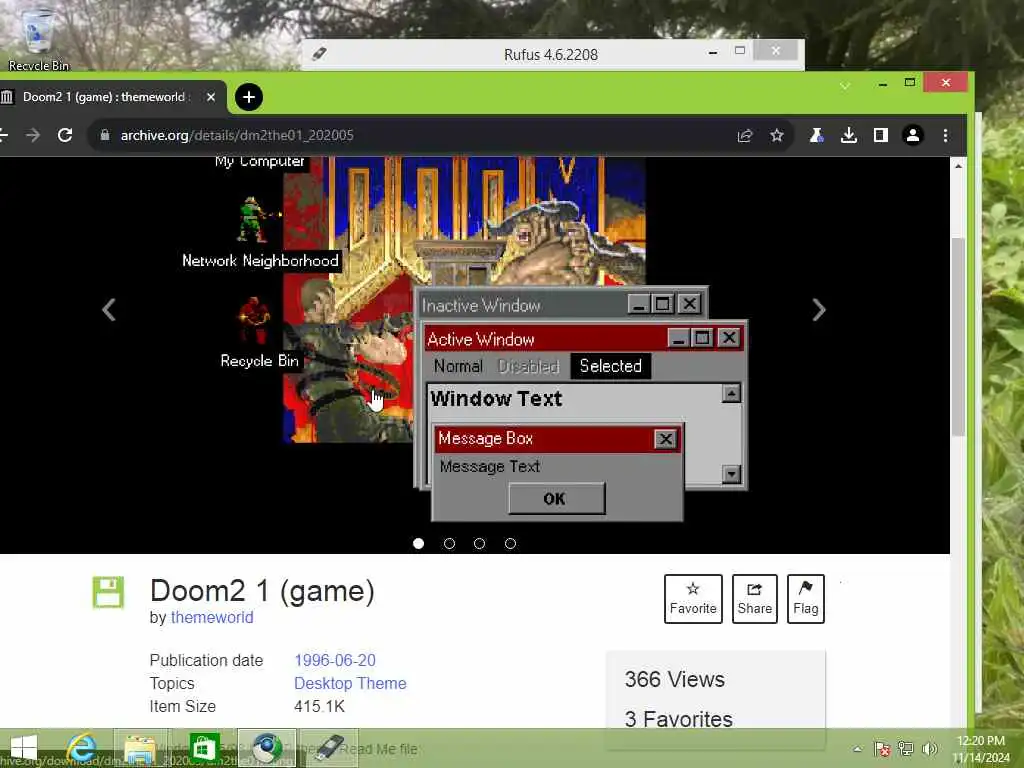Click the Rufus USB drive title icon
The image size is (1024, 768).
click(319, 54)
